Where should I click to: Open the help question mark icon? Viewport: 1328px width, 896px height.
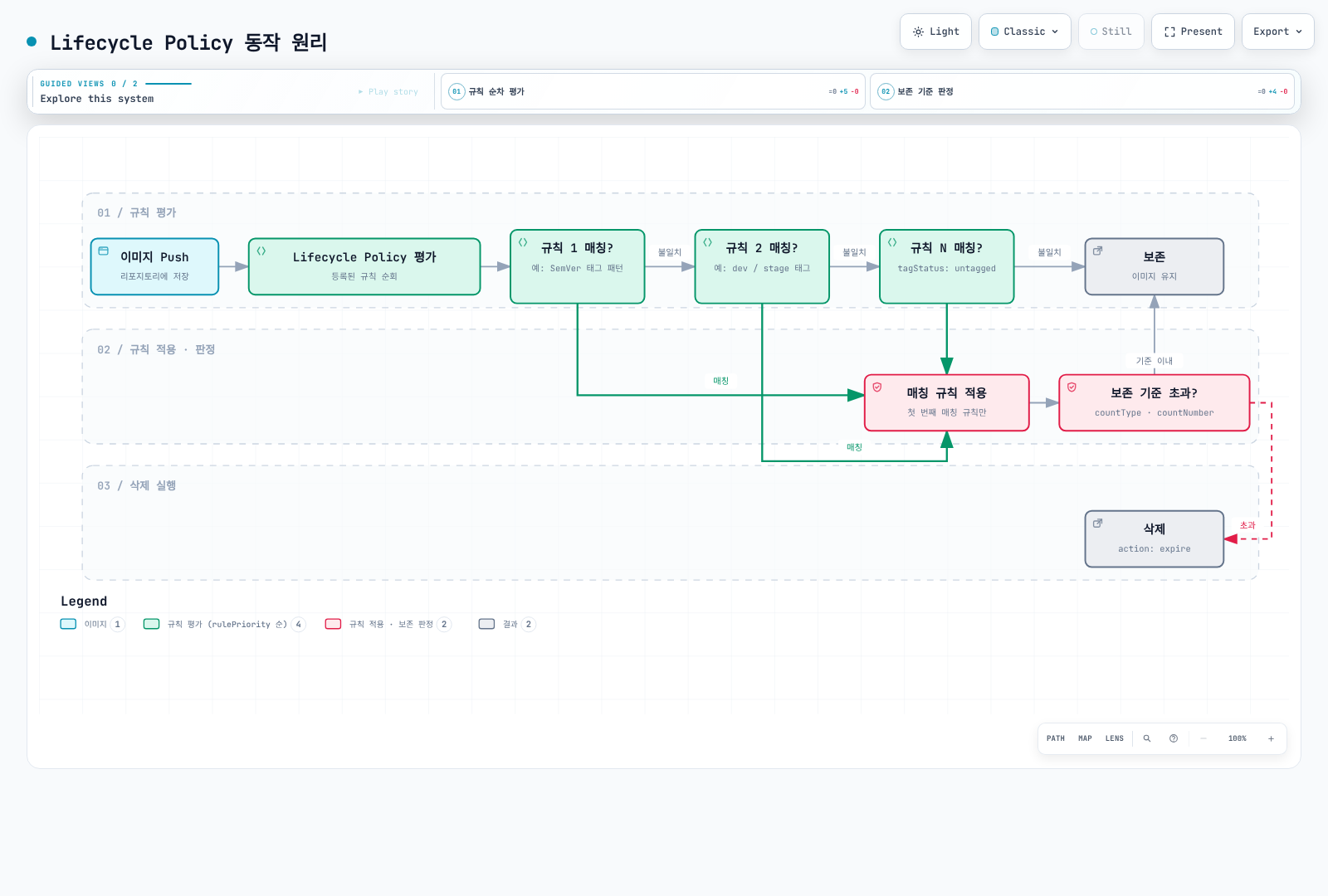tap(1174, 738)
